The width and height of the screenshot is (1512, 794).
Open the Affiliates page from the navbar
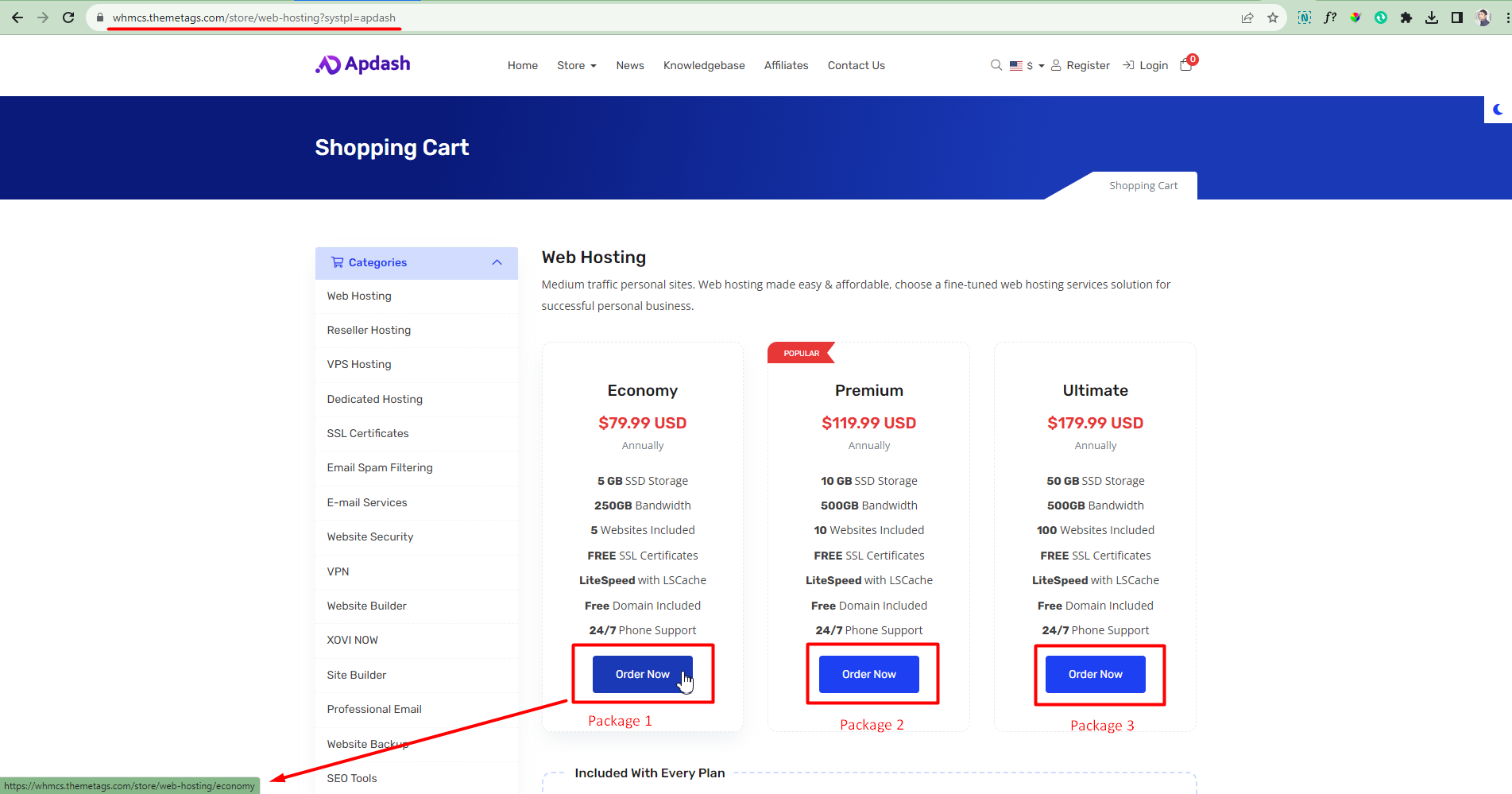click(x=786, y=65)
